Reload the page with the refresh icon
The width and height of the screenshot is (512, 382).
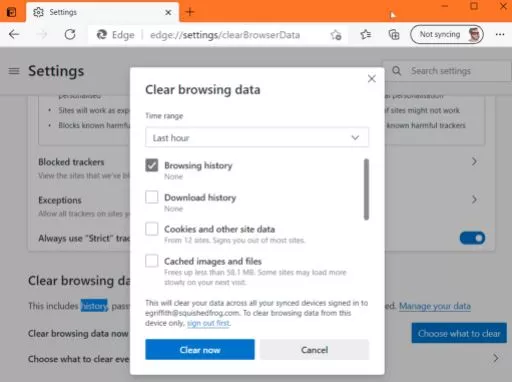pyautogui.click(x=70, y=34)
